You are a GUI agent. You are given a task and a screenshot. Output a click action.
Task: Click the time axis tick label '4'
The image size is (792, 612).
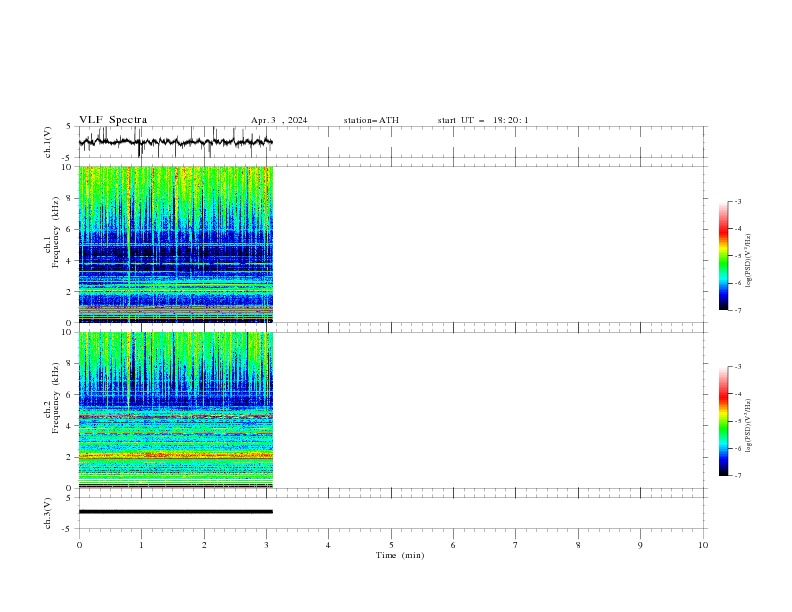328,545
